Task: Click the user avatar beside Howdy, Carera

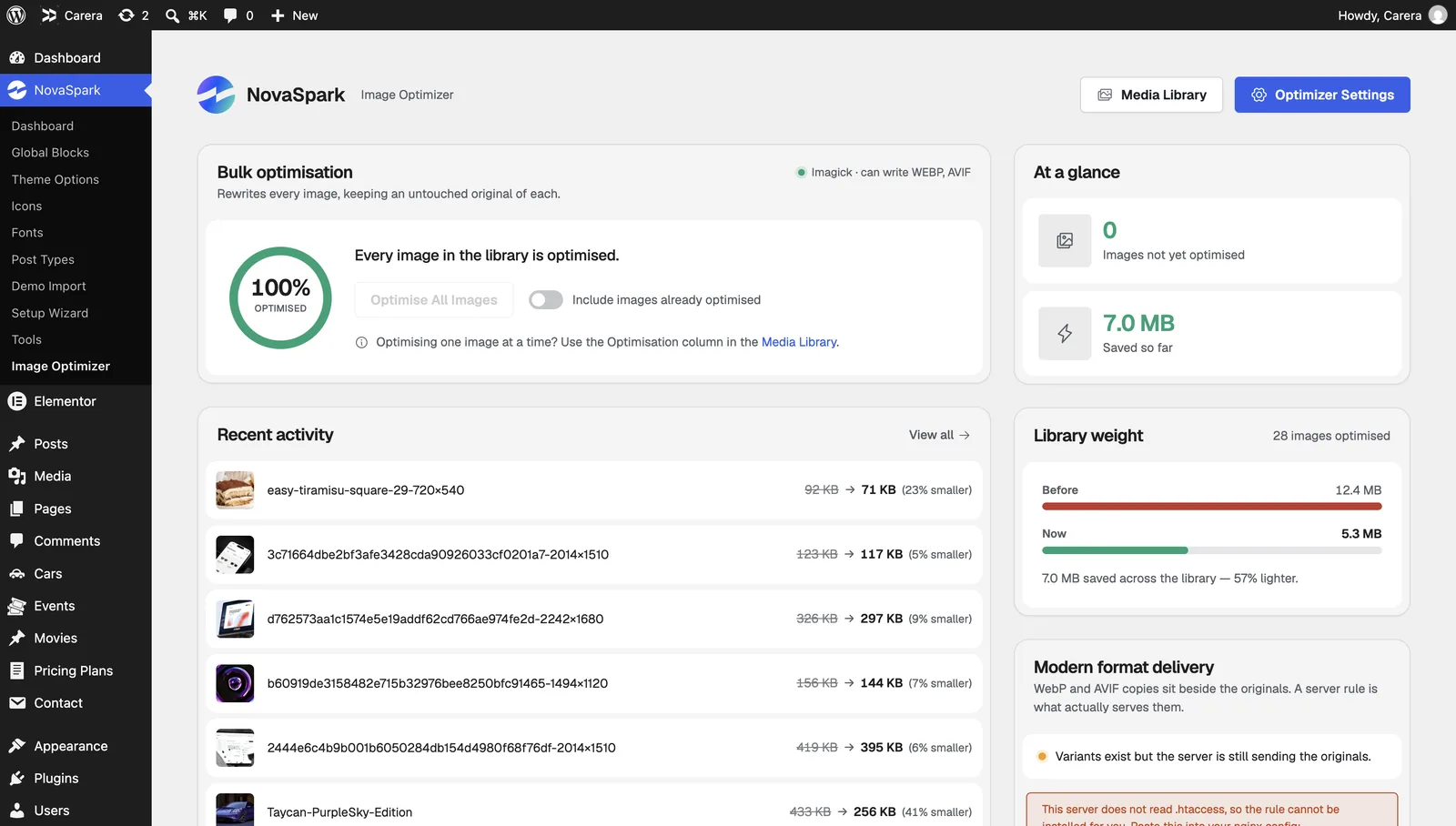Action: point(1438,15)
